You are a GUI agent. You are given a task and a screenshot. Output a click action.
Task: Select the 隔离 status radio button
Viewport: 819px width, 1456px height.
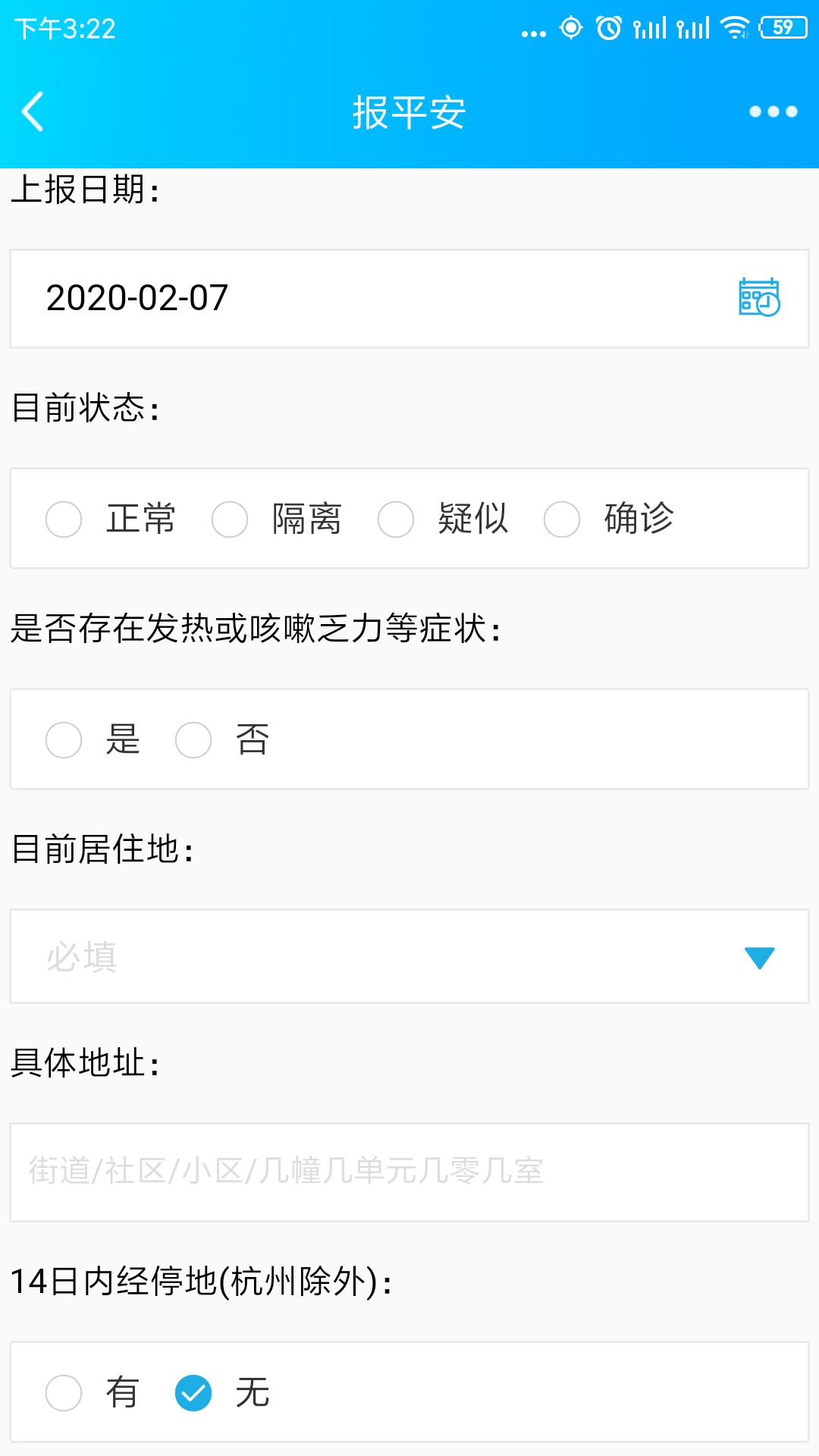[x=230, y=519]
